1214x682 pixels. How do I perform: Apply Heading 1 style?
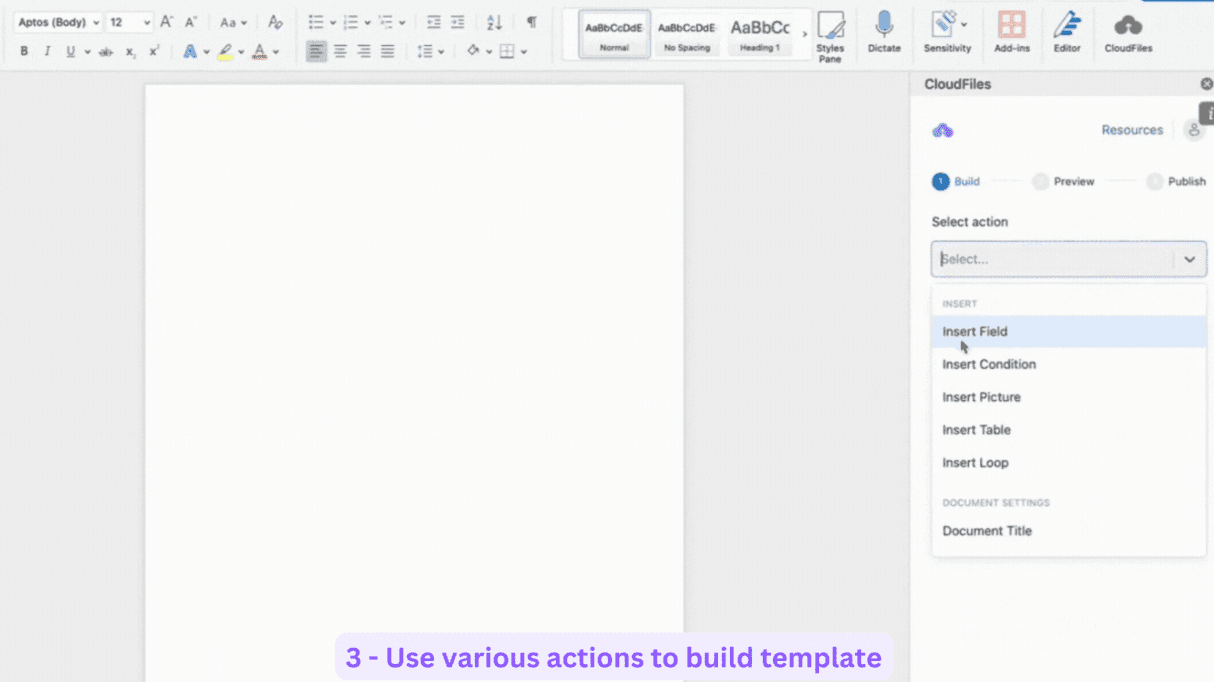tap(760, 34)
